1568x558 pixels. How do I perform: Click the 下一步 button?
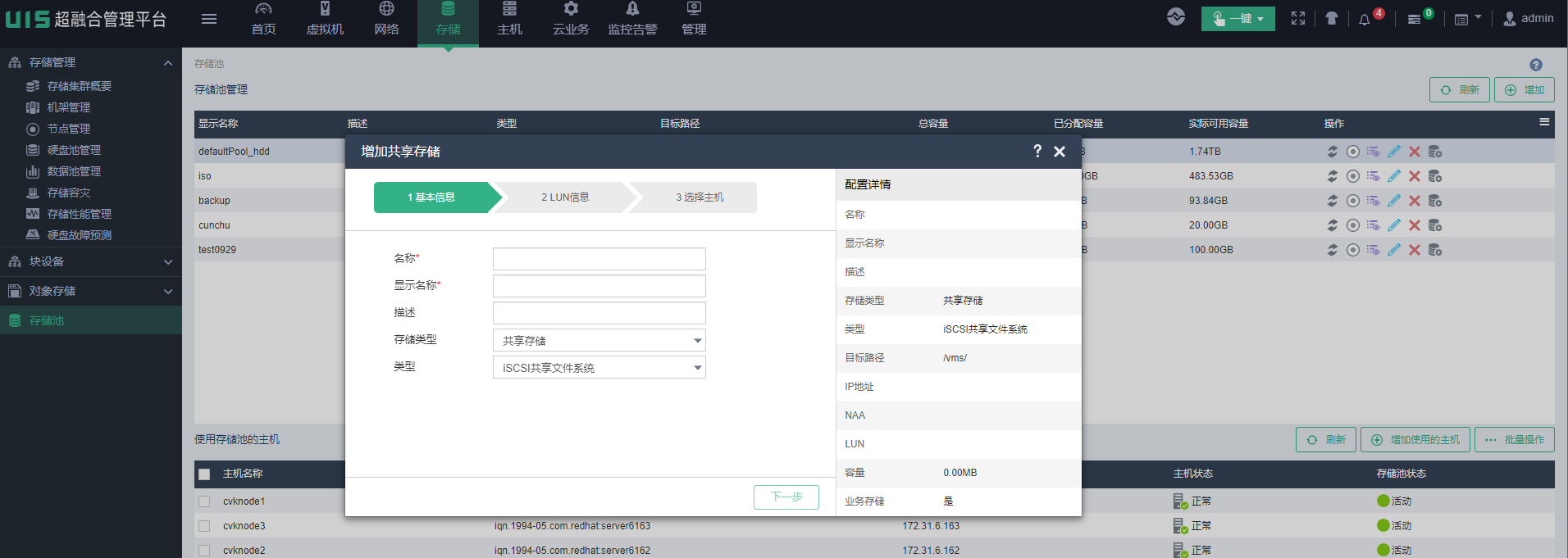(786, 497)
